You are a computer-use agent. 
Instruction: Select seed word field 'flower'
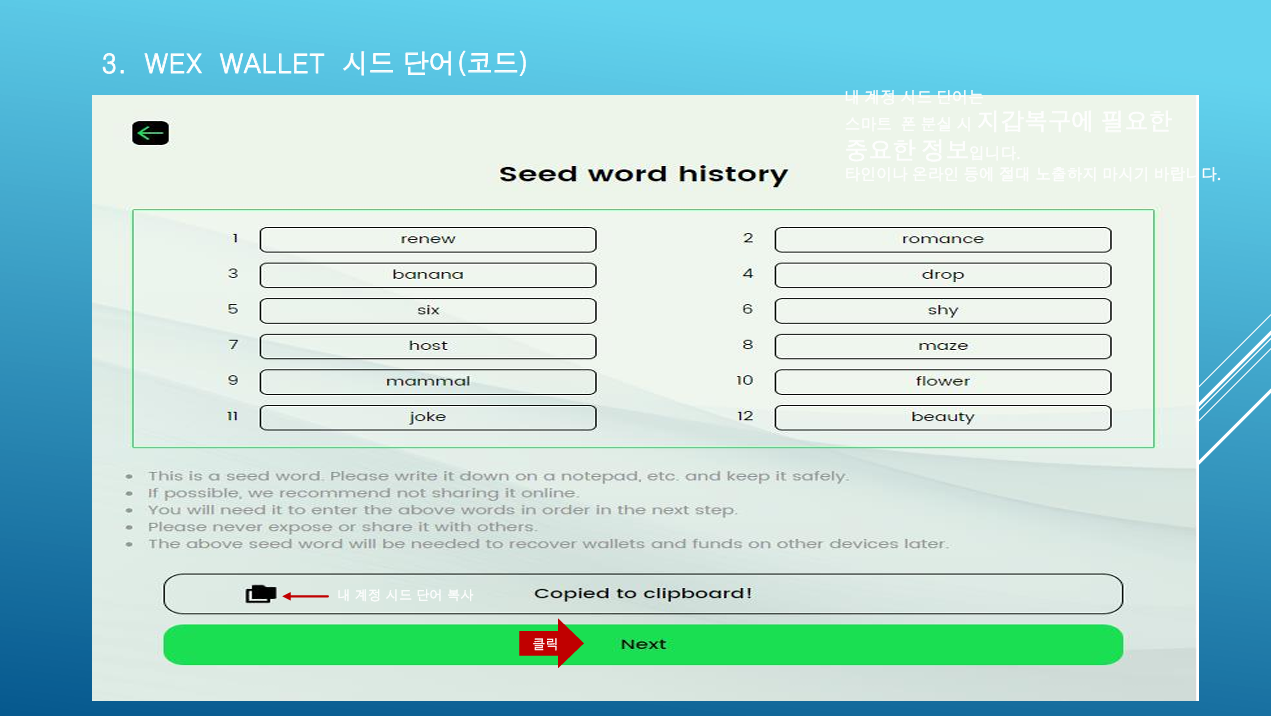coord(943,382)
